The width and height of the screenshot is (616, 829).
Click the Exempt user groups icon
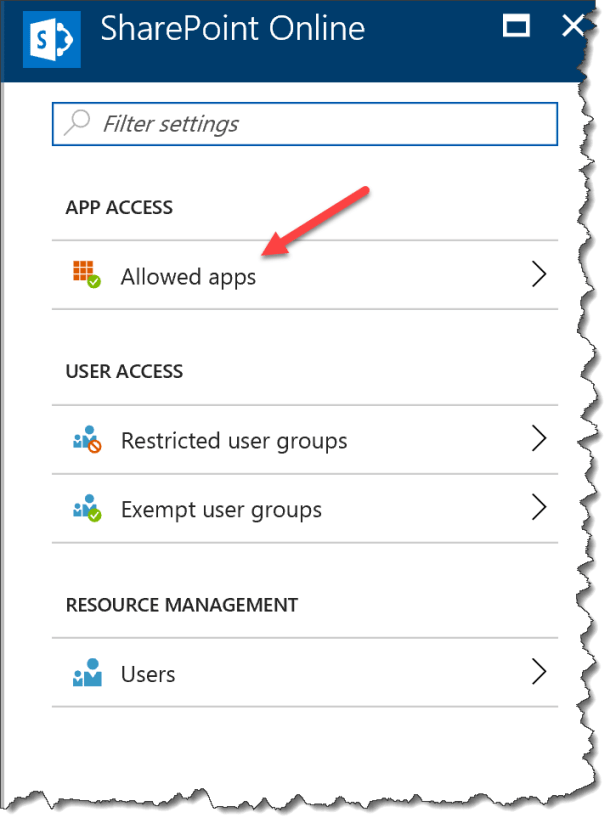point(87,508)
